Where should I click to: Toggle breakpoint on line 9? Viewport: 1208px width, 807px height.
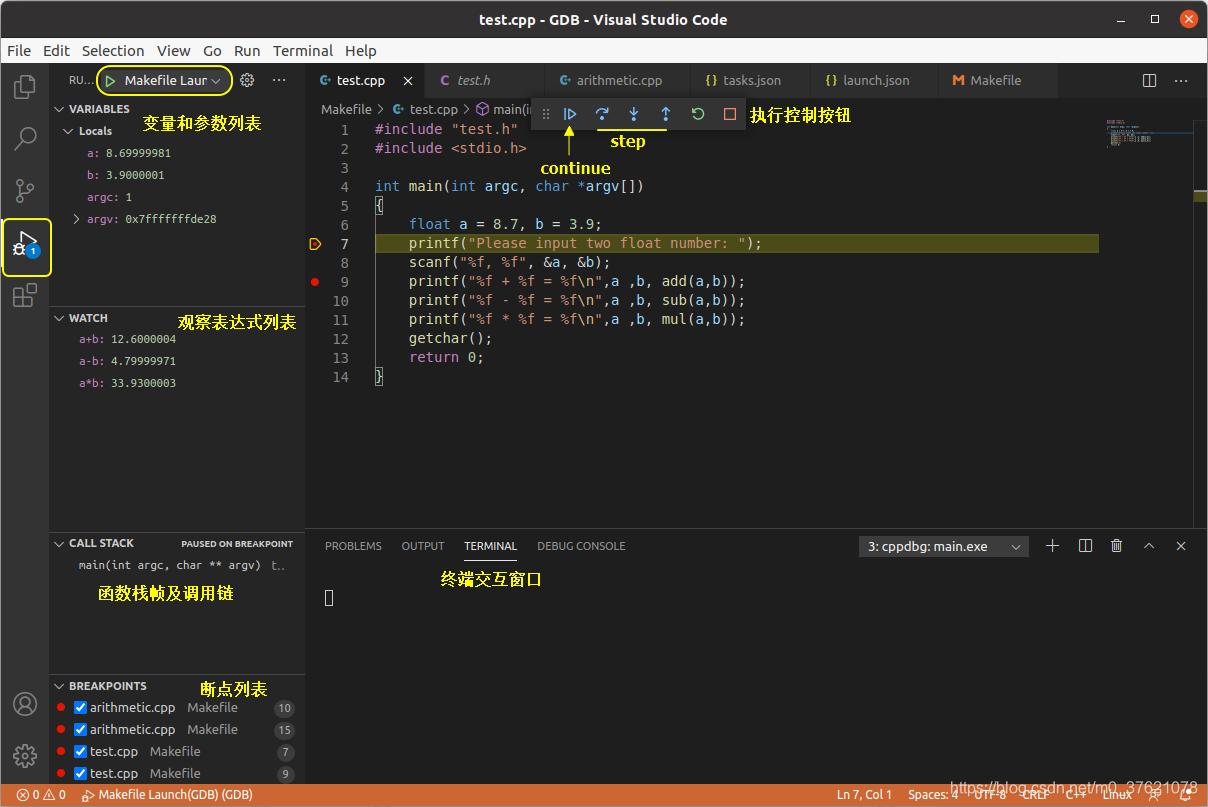315,282
